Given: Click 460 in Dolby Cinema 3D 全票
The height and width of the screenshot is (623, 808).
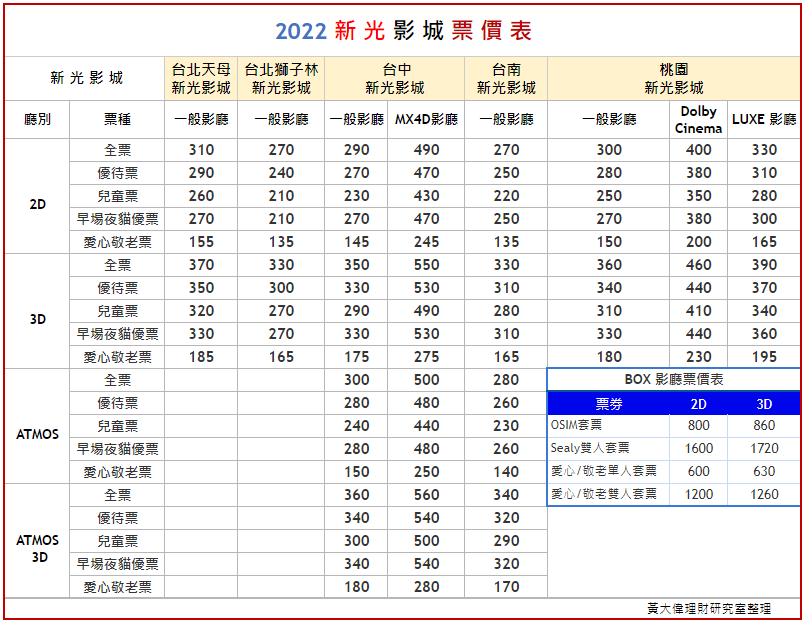Looking at the screenshot, I should point(698,265).
